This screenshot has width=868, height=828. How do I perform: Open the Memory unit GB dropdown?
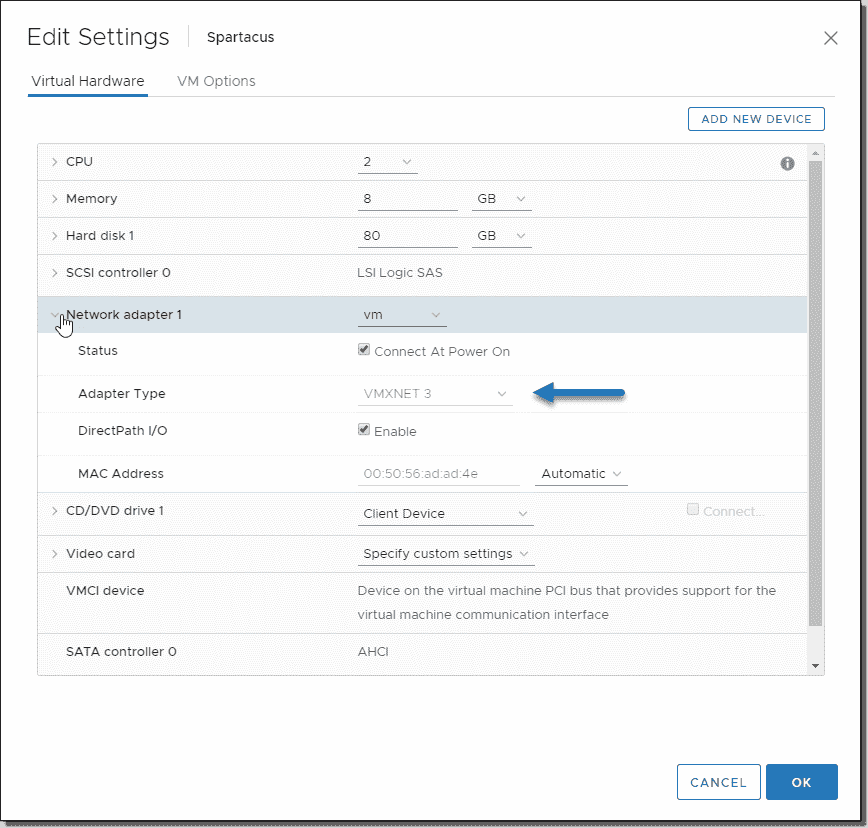(x=500, y=198)
